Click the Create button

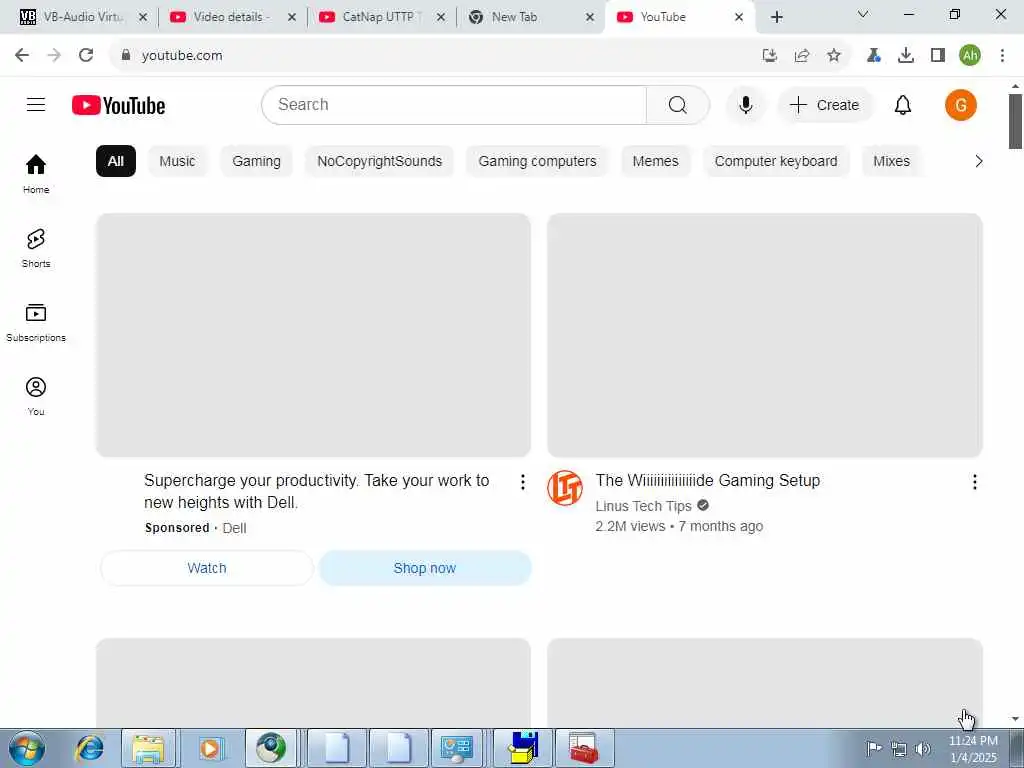(x=825, y=104)
